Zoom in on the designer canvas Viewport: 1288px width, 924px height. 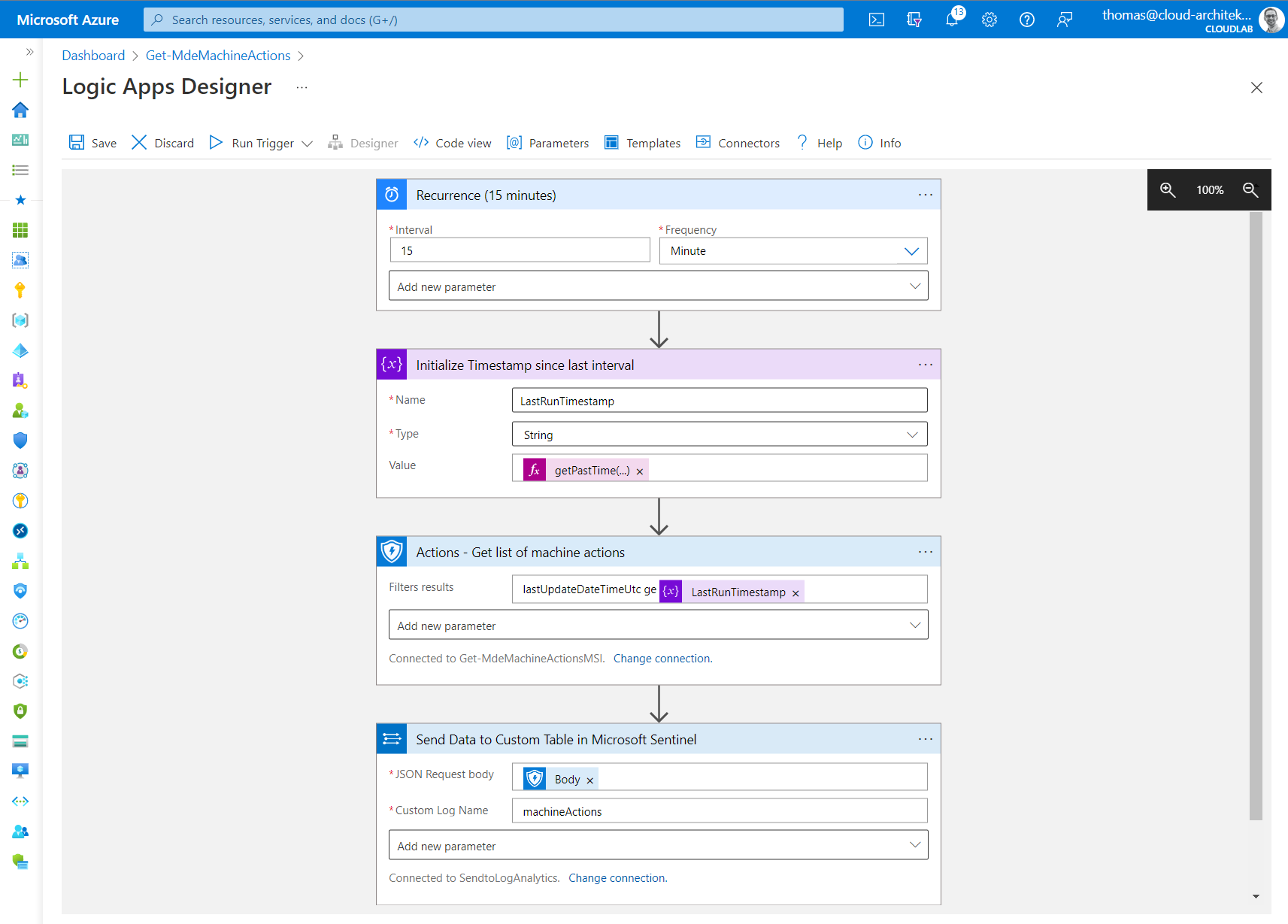coord(1168,189)
